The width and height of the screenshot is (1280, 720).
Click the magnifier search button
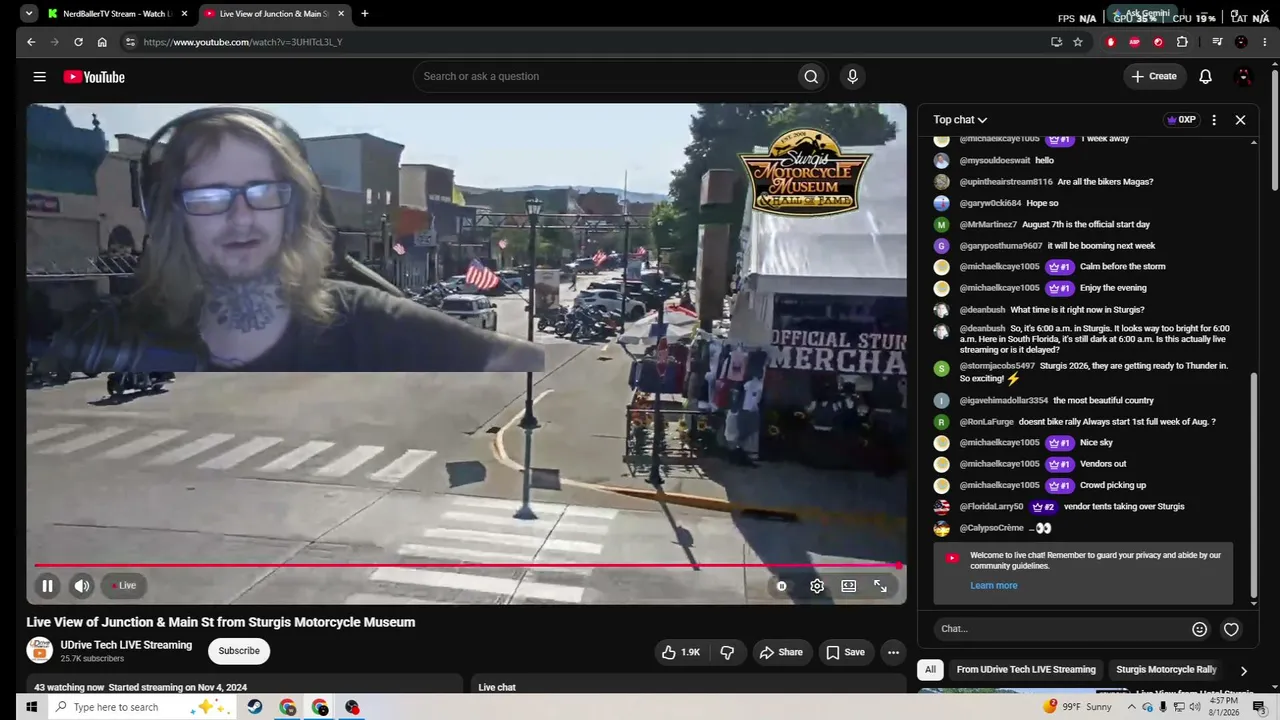tap(811, 77)
